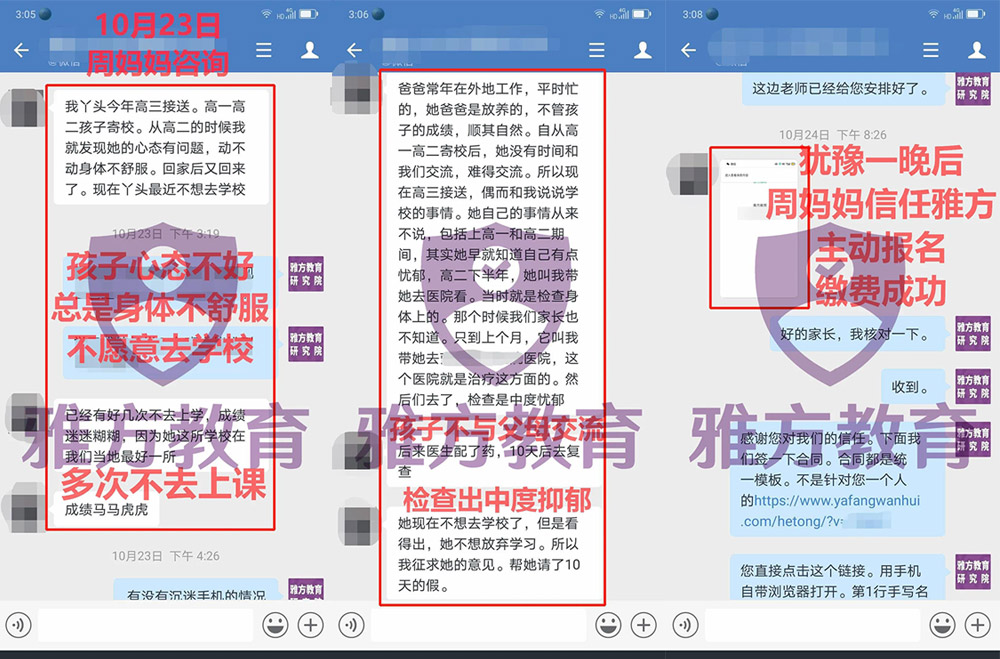Open the contact profile icon in the middle chat
1000x659 pixels.
(x=642, y=50)
